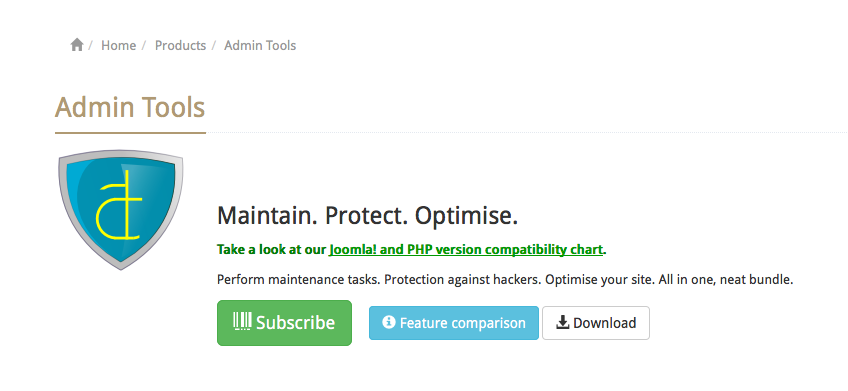
Task: Click the barcode icon on the Subscribe button
Action: (242, 321)
